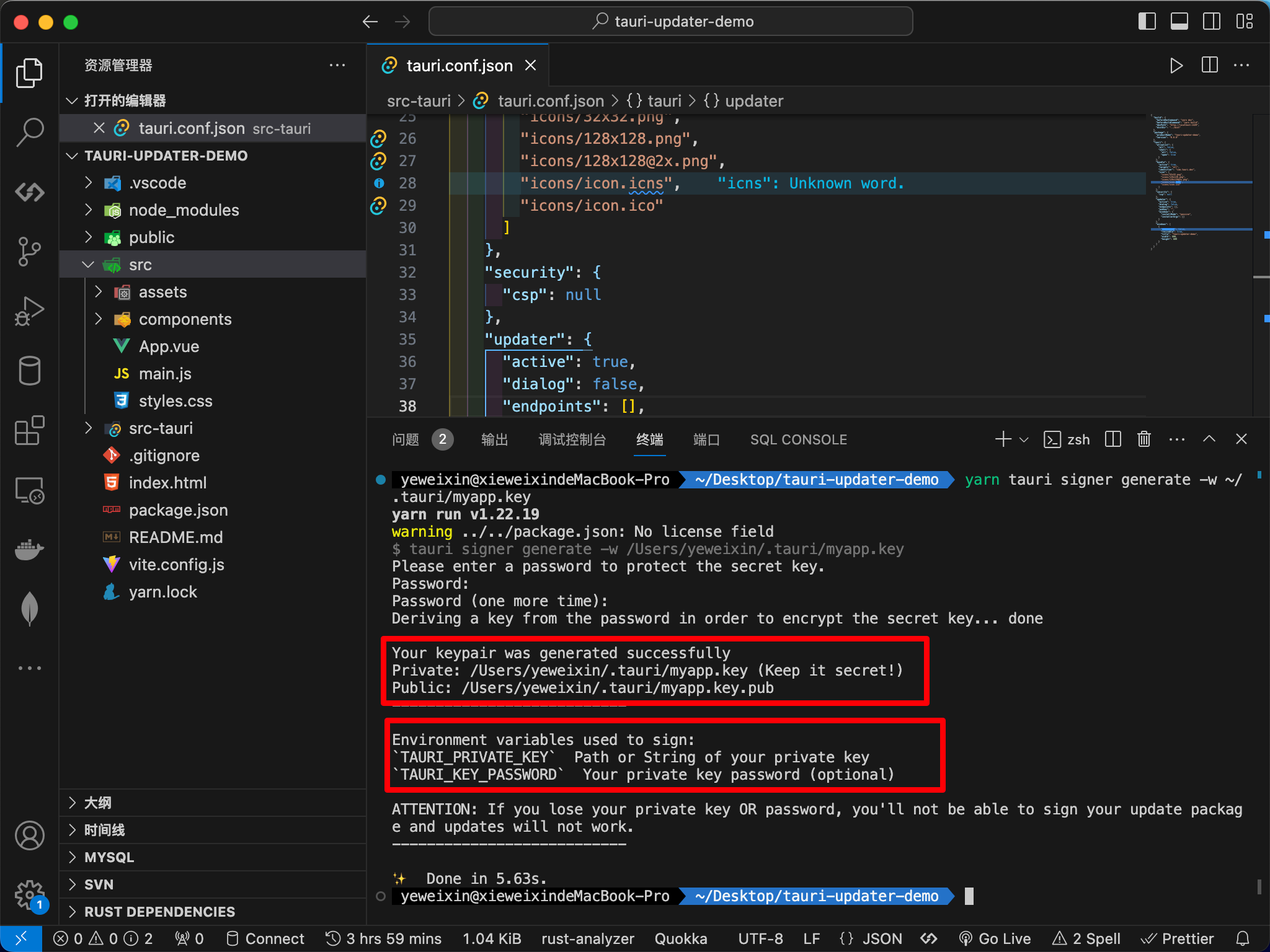The height and width of the screenshot is (952, 1270).
Task: Click the 2 Spell status item
Action: (1086, 938)
